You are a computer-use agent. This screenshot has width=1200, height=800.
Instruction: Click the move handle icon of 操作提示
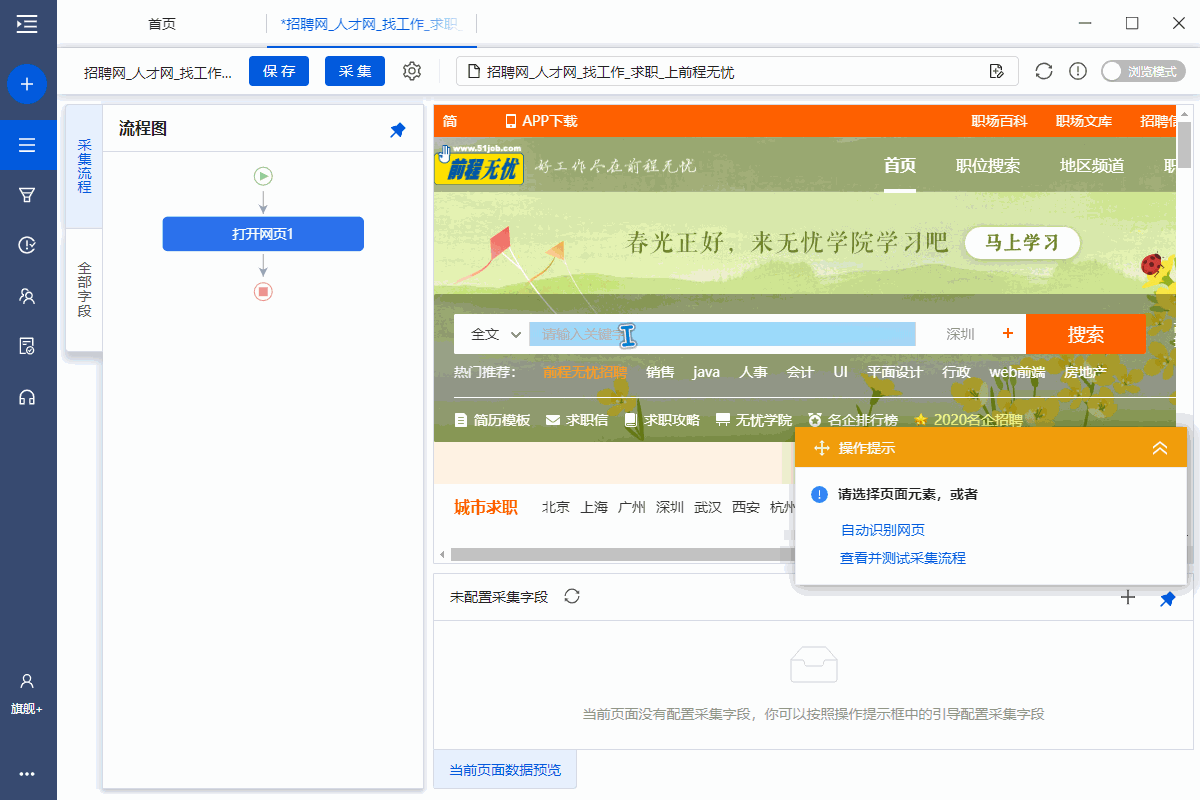coord(822,448)
